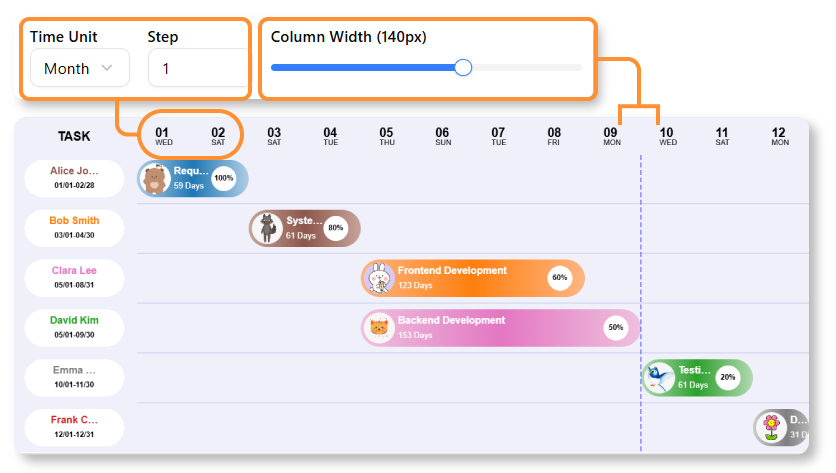Click the cat avatar on Backend Development bar
Image resolution: width=836 pixels, height=473 pixels.
(x=379, y=327)
